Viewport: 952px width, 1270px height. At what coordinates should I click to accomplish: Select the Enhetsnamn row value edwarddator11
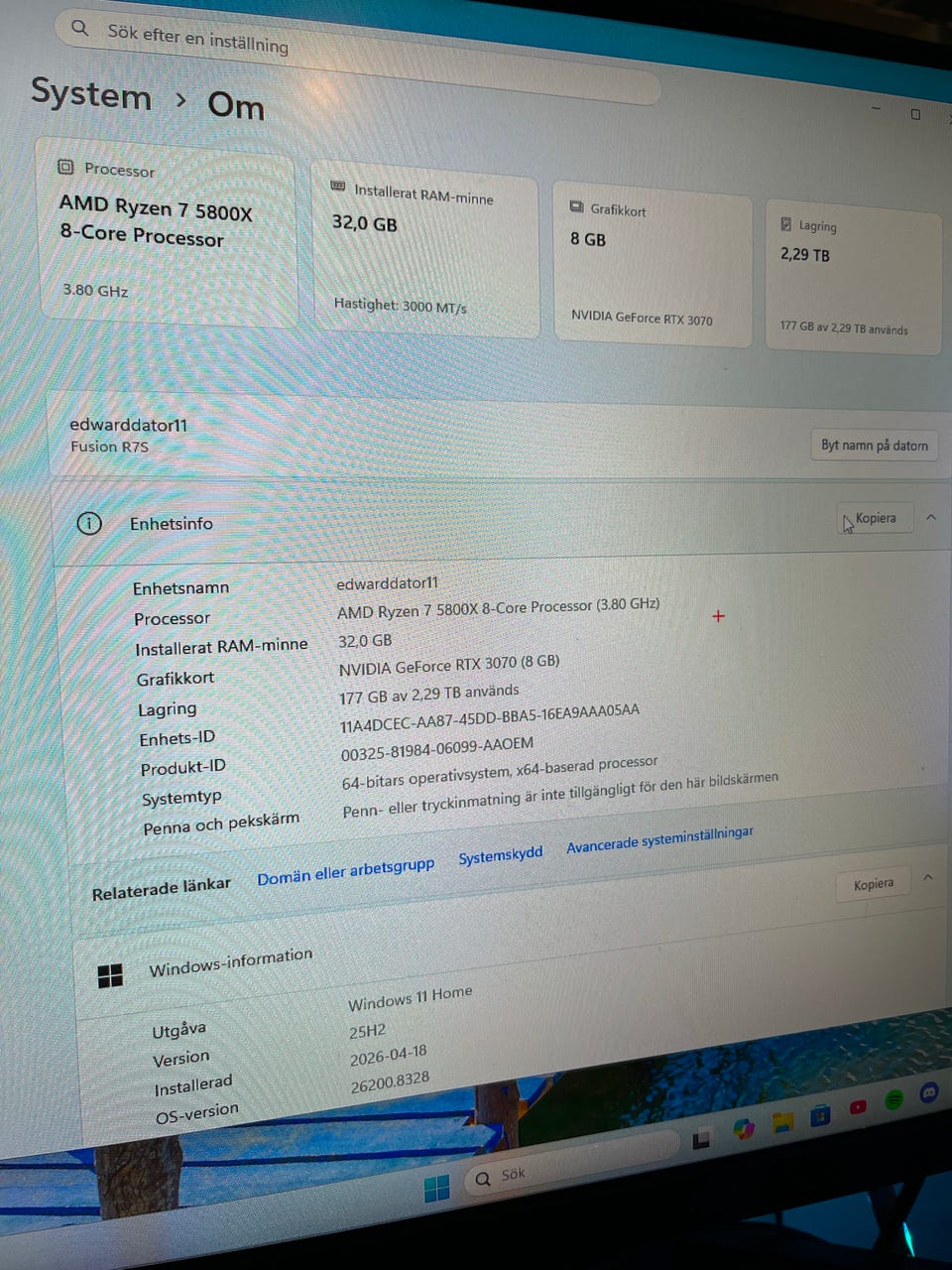tap(387, 582)
